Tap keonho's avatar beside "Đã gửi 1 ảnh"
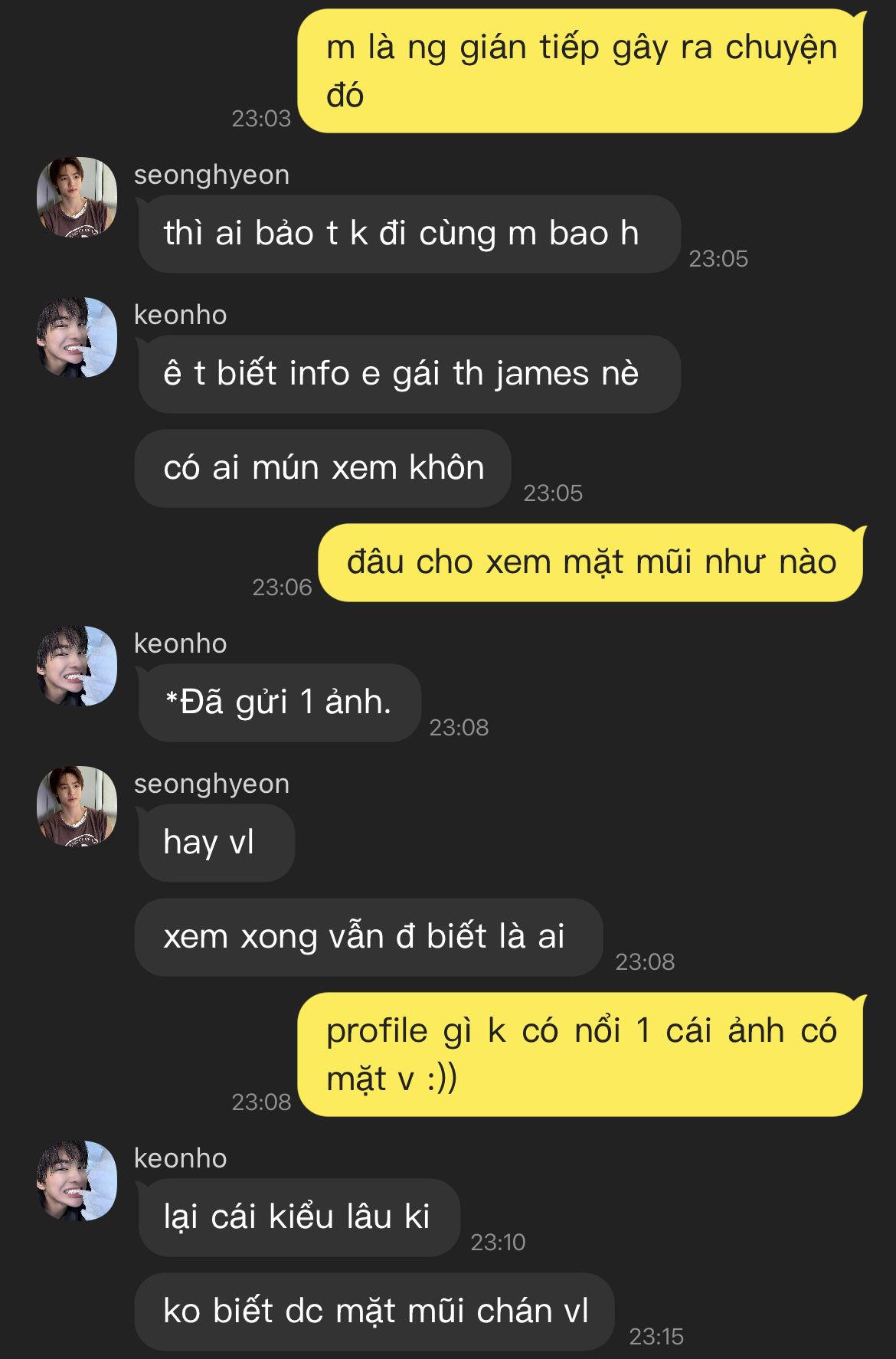896x1359 pixels. tap(77, 666)
